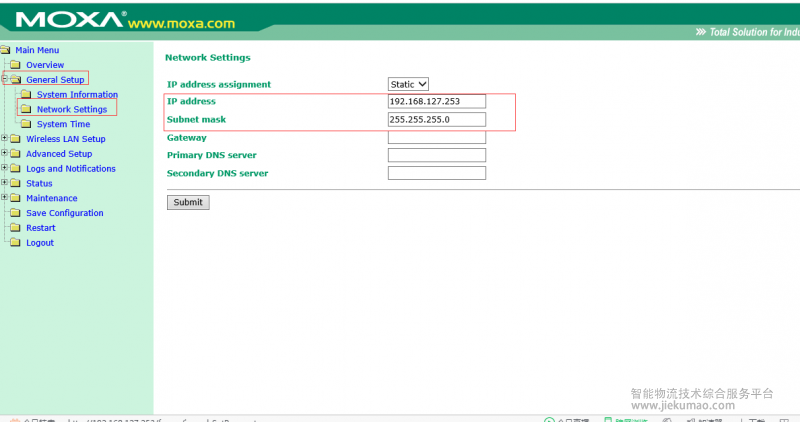Click the folder icon next to System Information
Viewport: 800px width, 422px height.
click(x=26, y=95)
